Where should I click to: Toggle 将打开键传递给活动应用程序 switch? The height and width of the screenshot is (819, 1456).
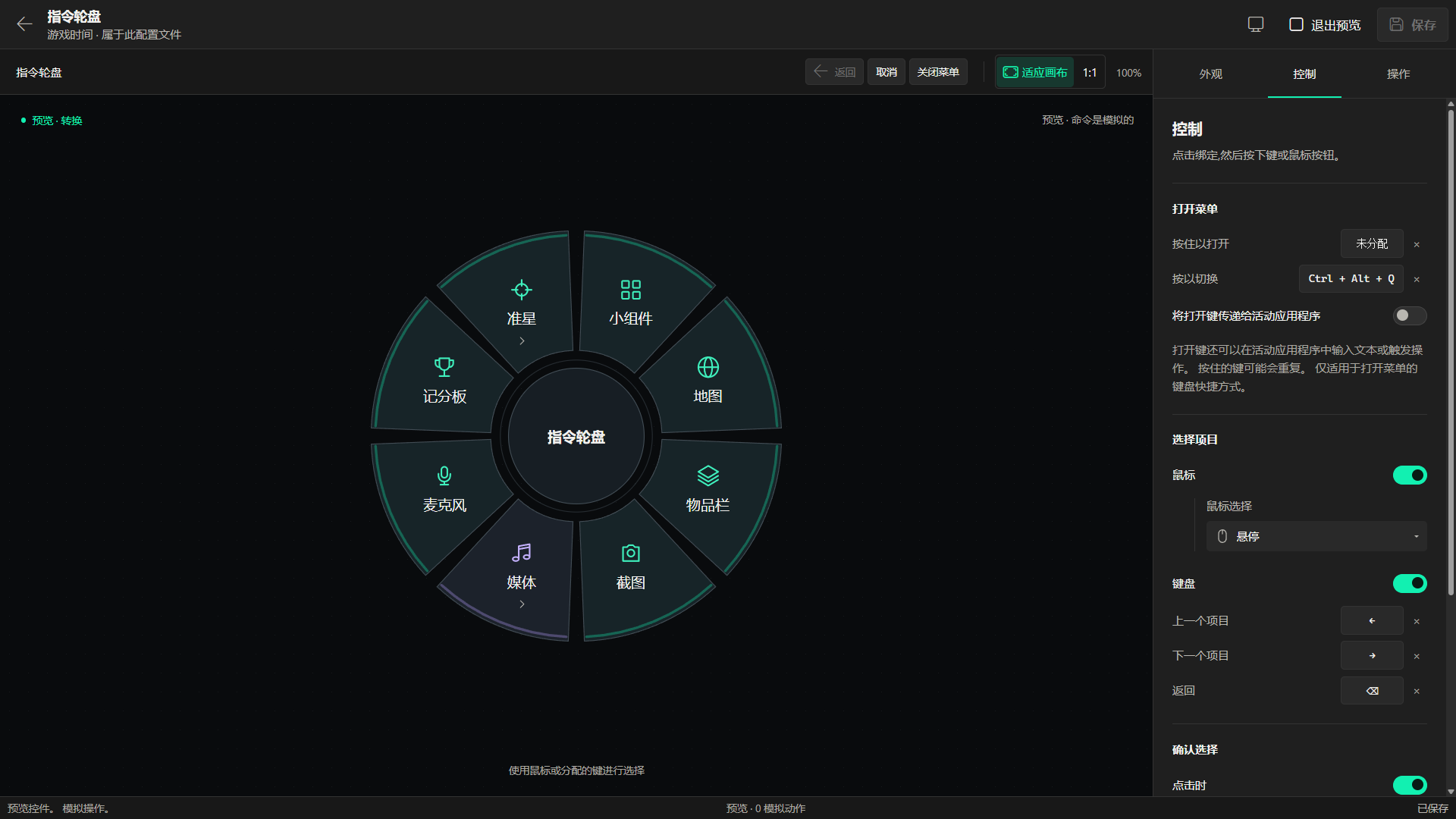[1410, 315]
